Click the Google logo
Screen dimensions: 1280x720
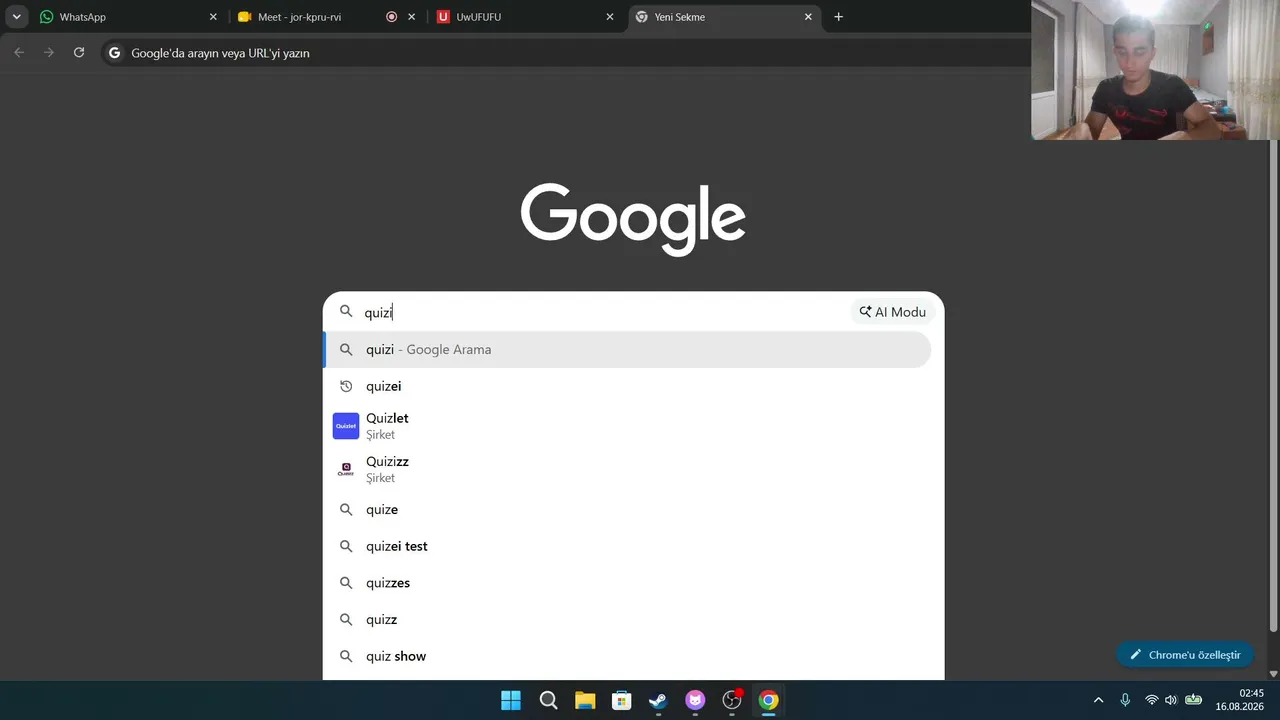tap(633, 218)
